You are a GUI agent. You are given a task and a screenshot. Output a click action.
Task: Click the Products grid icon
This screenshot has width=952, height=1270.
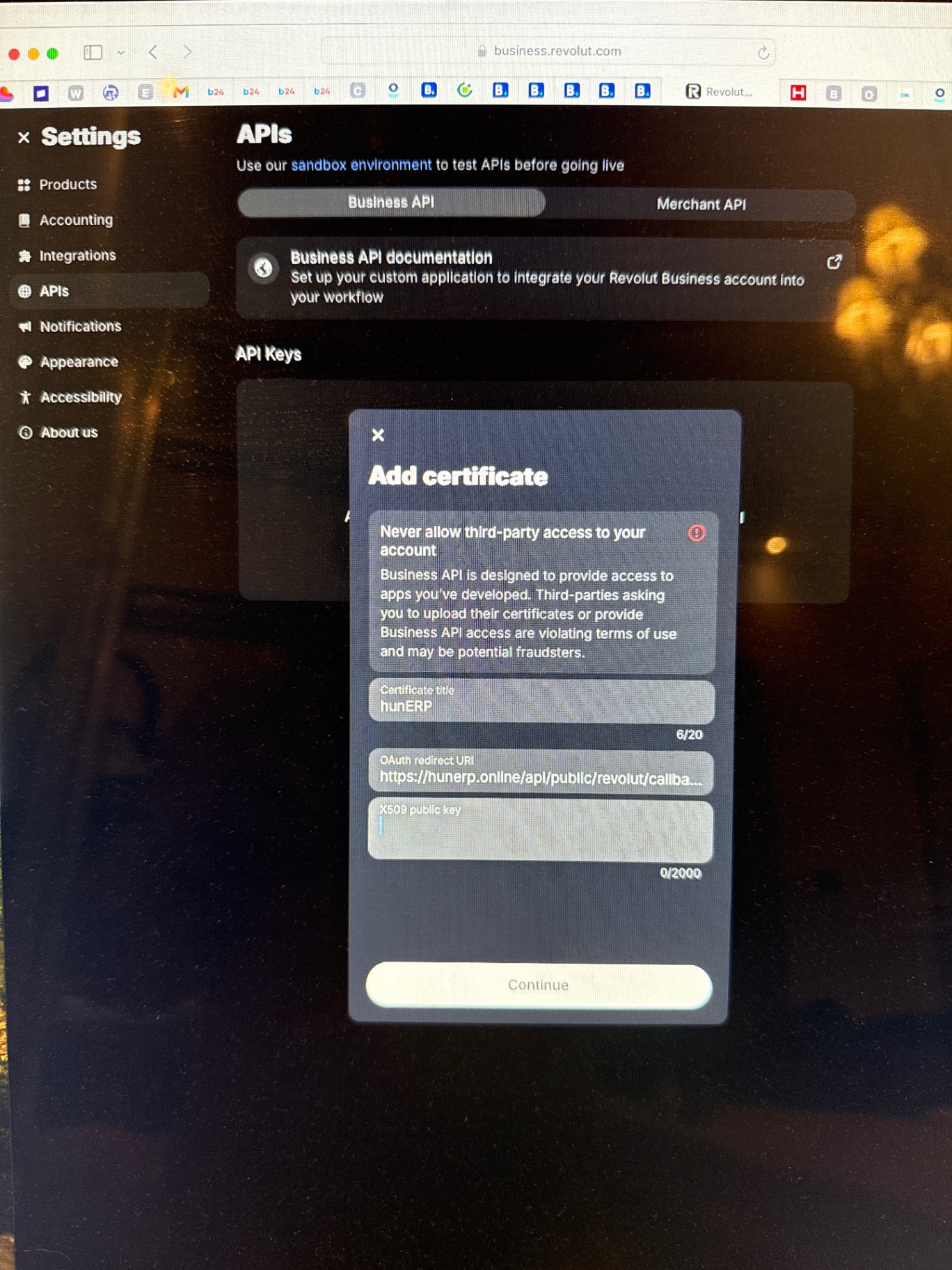click(24, 185)
